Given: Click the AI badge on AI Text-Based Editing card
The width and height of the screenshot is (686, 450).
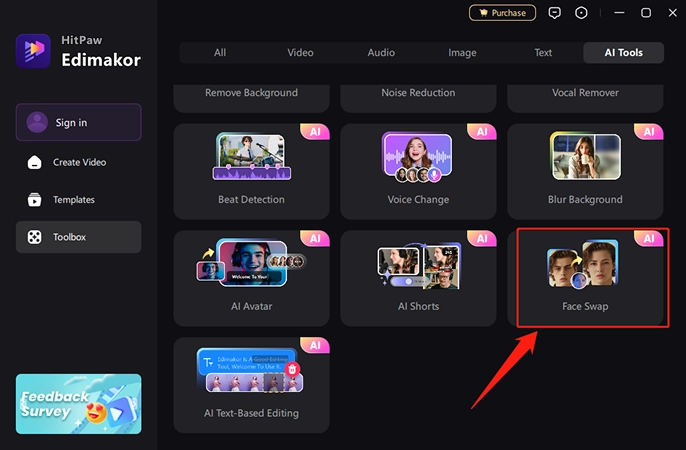Looking at the screenshot, I should pos(315,345).
